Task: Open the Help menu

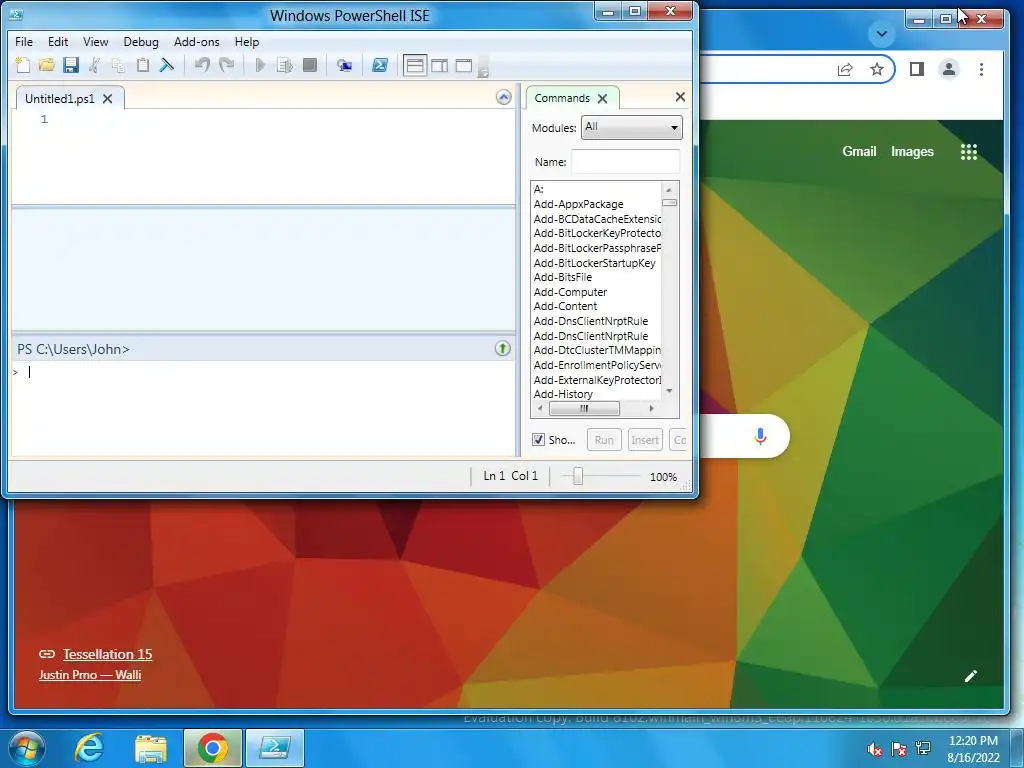Action: pos(247,42)
